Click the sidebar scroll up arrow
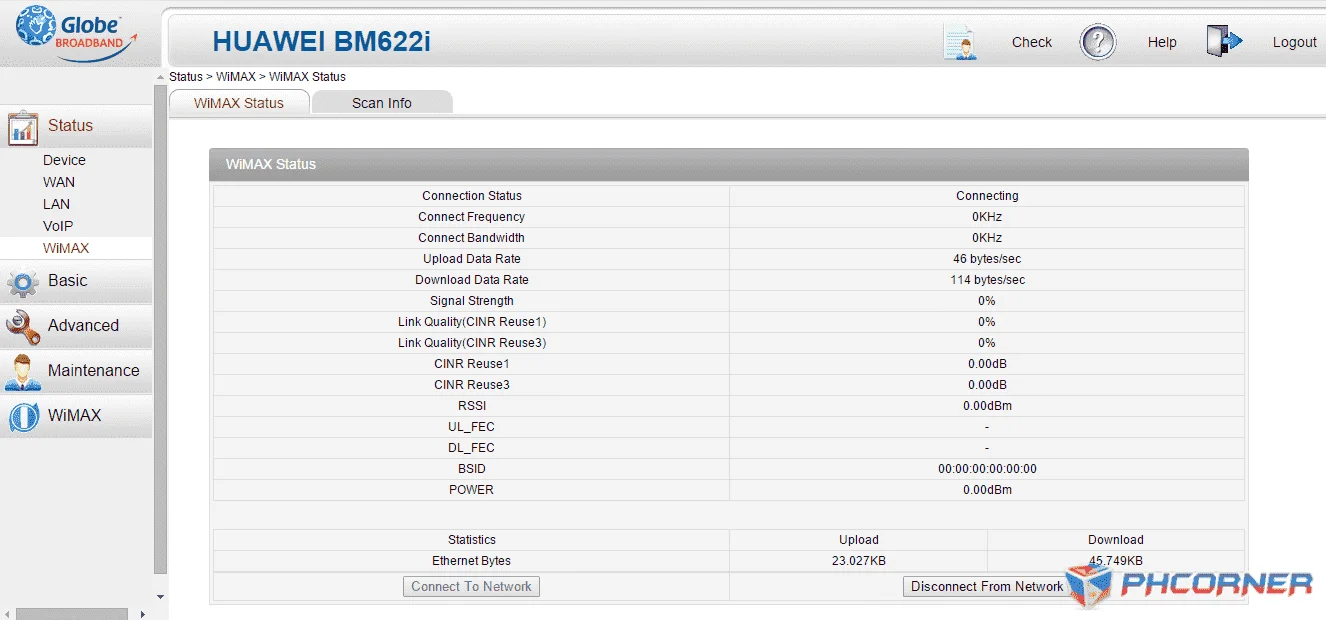Viewport: 1326px width, 620px height. click(x=160, y=76)
